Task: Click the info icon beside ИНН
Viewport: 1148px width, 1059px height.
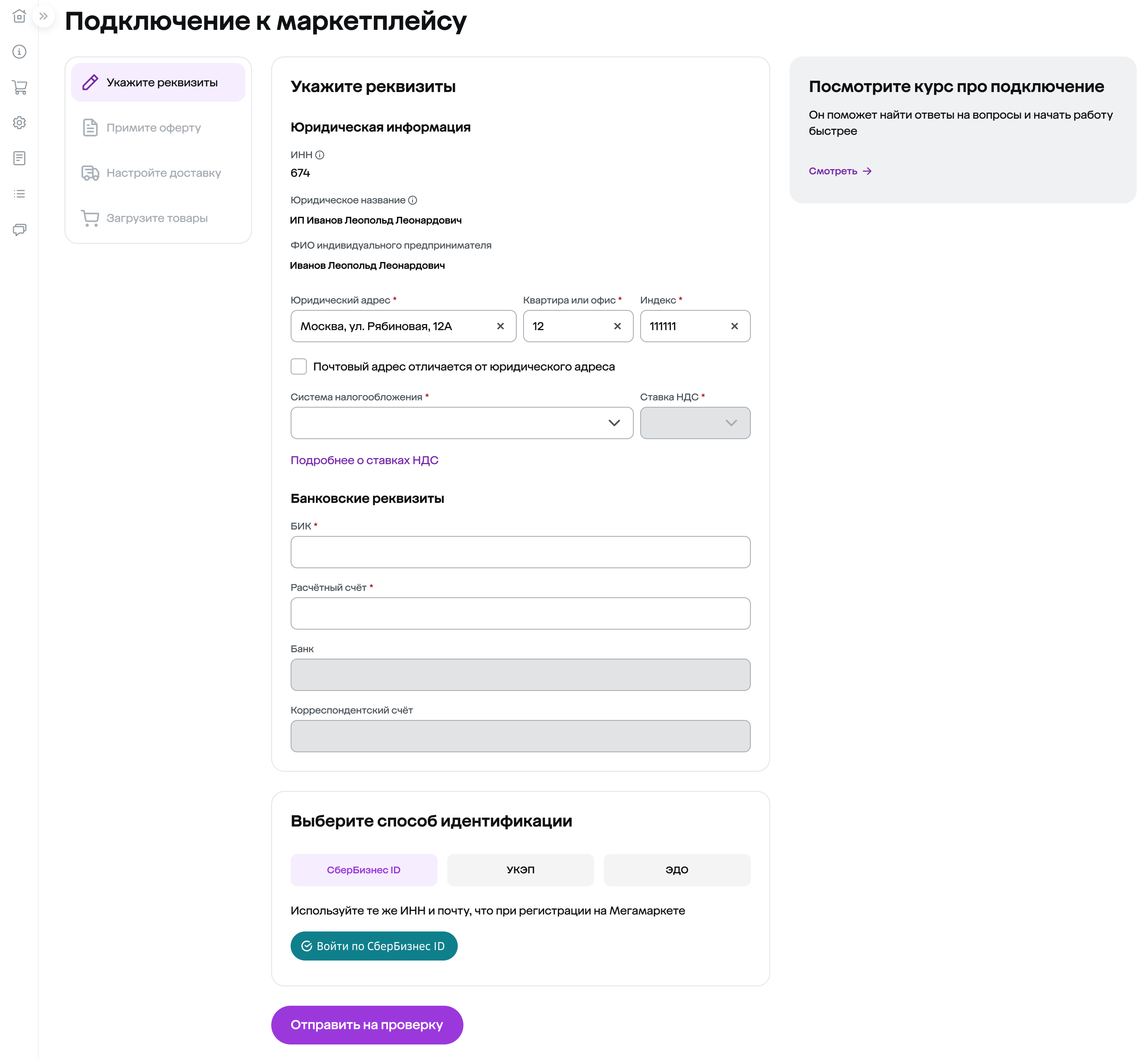Action: 320,155
